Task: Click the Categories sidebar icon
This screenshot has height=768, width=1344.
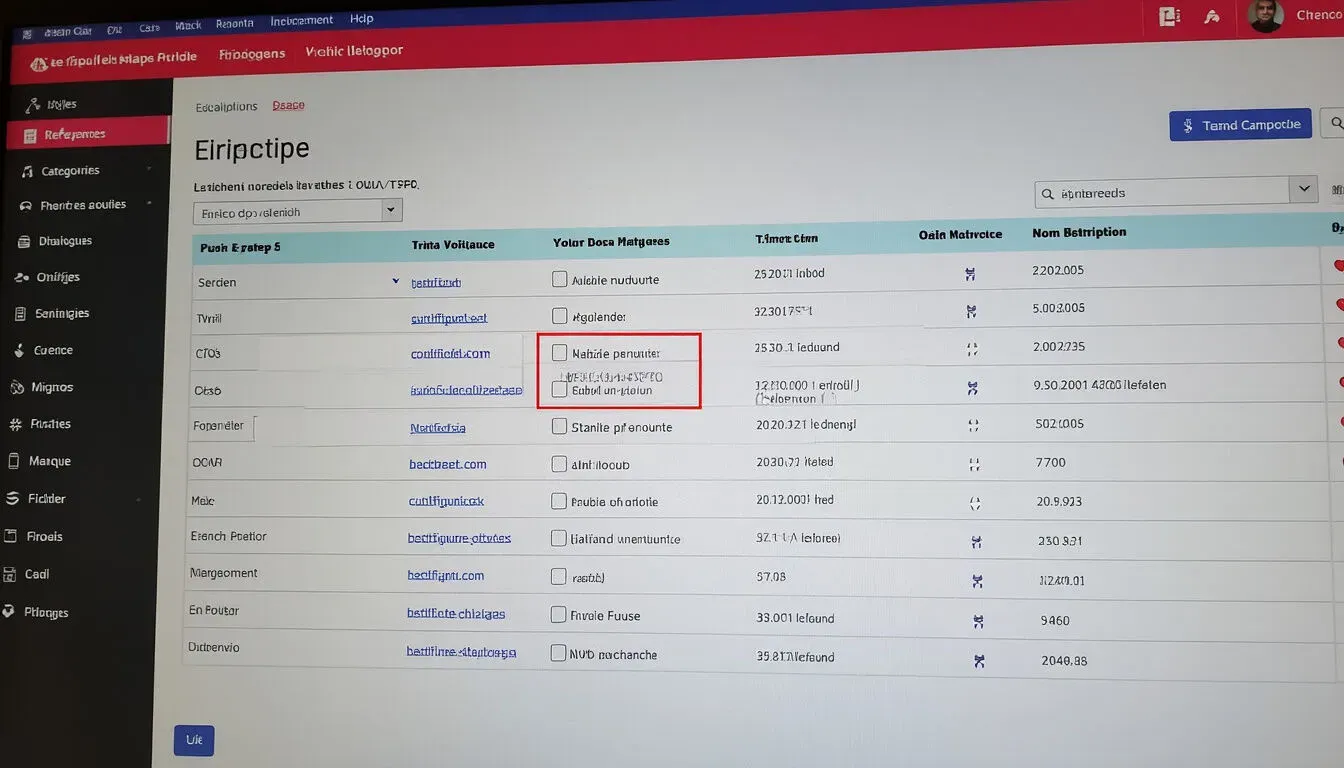Action: (x=26, y=171)
